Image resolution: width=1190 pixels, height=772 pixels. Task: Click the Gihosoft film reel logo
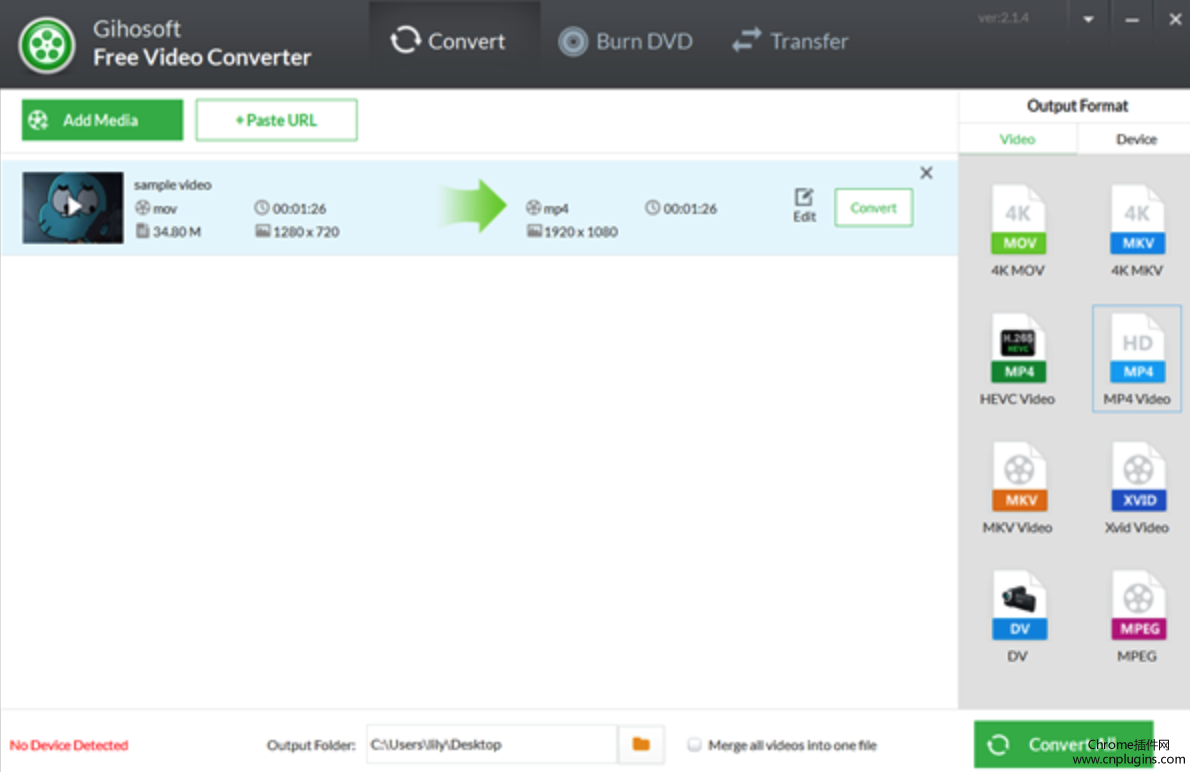tap(47, 46)
